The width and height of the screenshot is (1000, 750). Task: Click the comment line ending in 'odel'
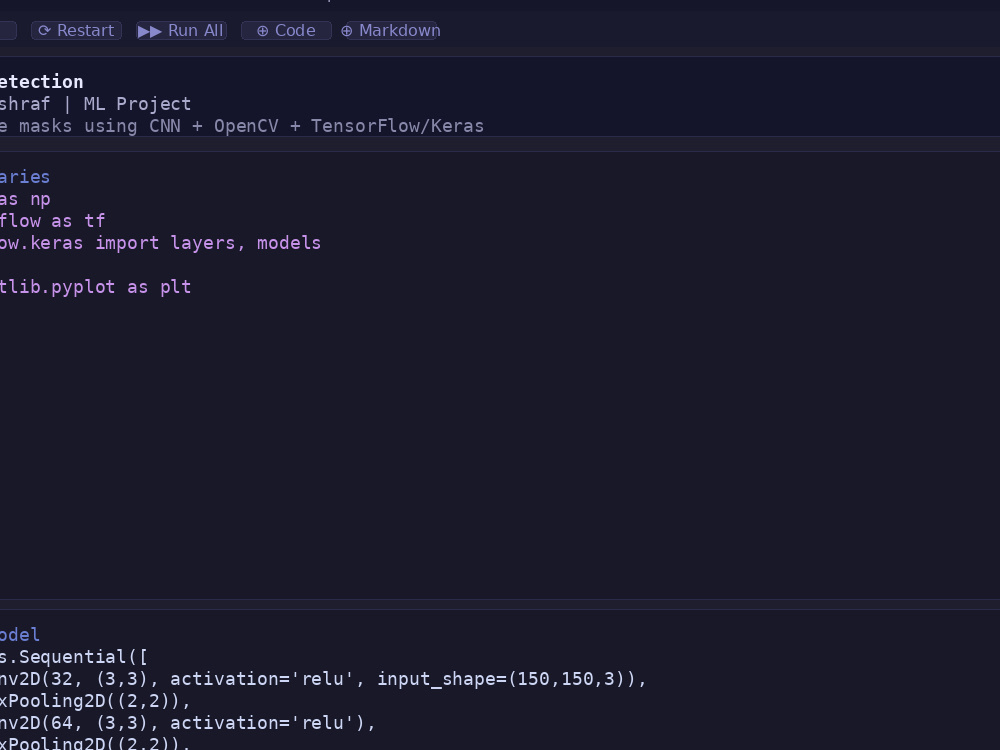tap(20, 635)
